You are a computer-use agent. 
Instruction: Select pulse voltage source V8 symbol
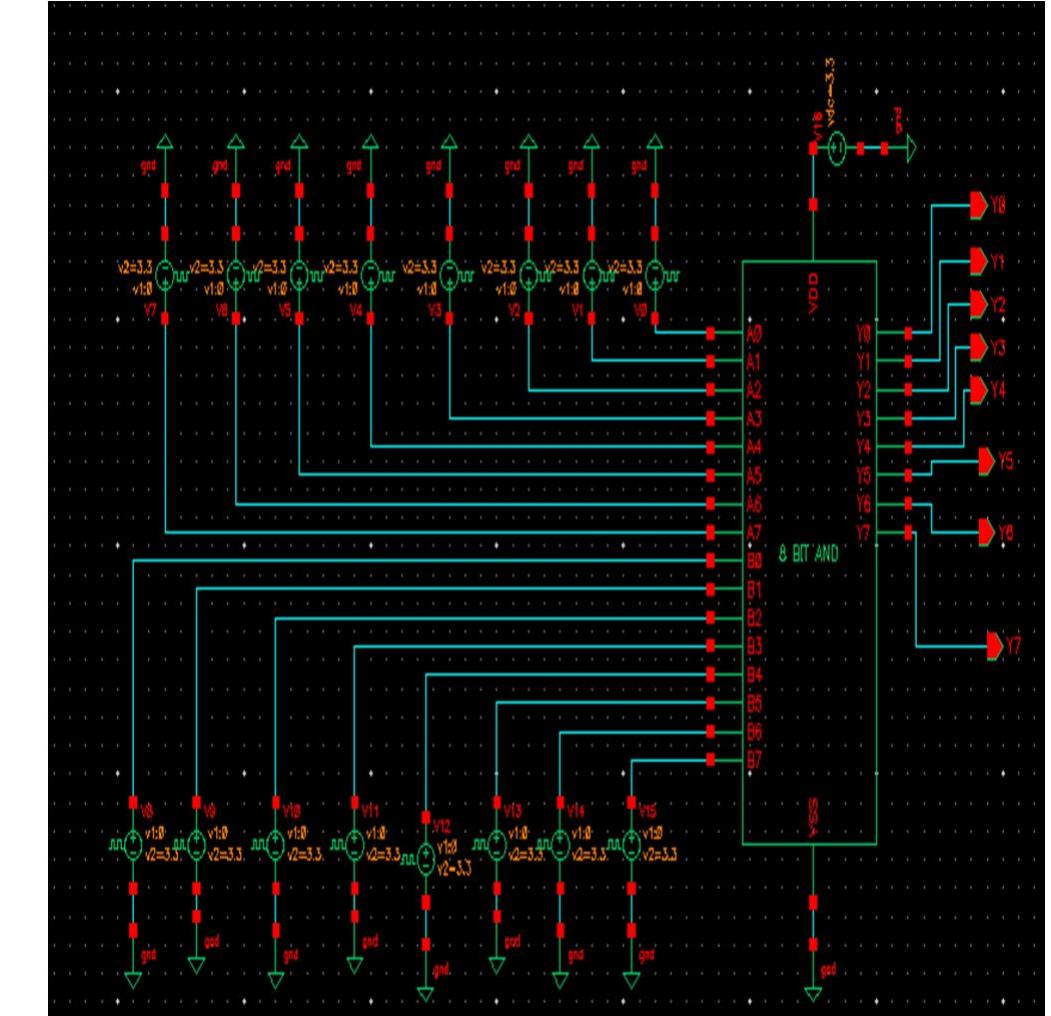133,844
